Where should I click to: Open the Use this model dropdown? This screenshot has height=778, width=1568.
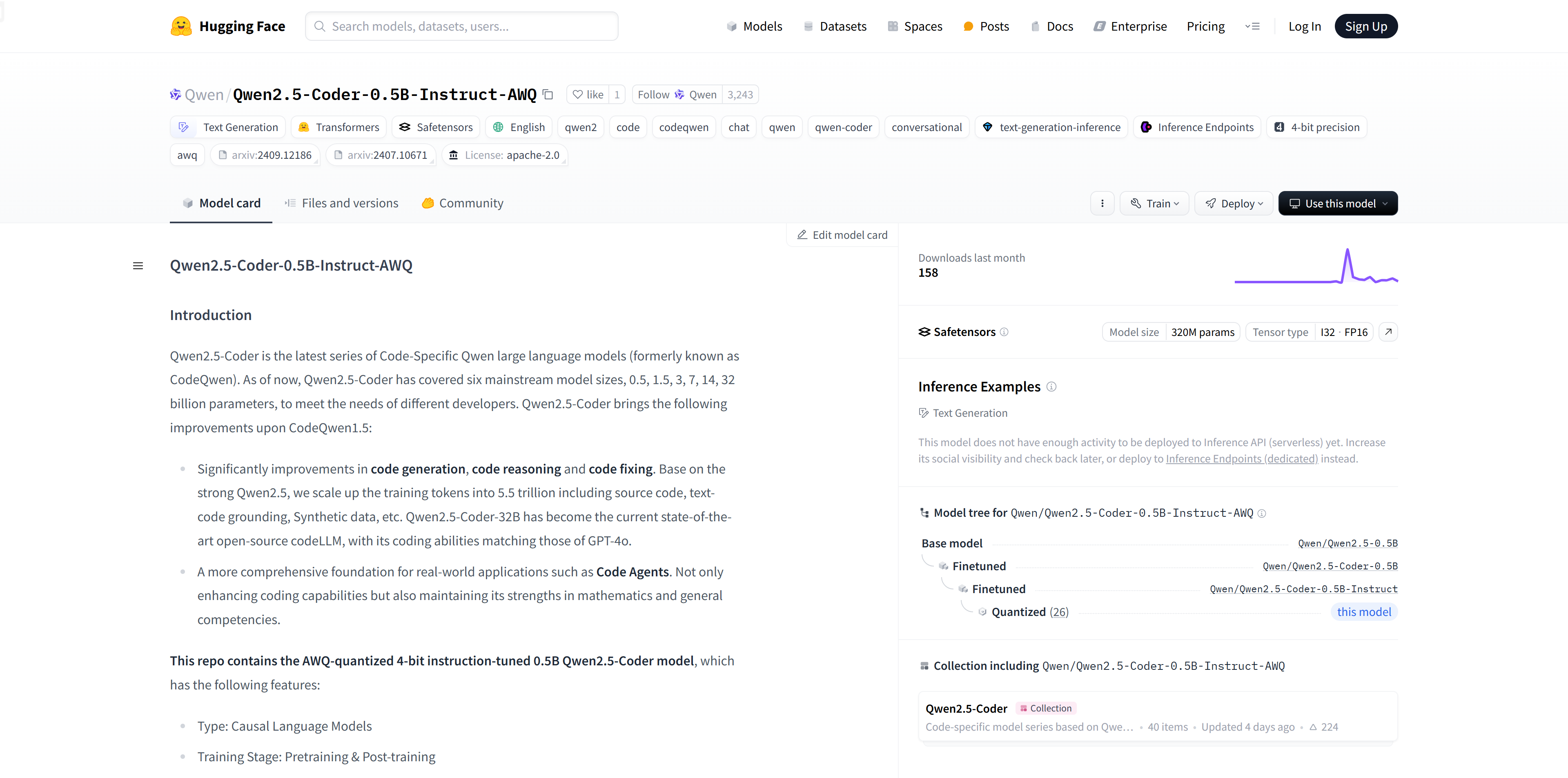(x=1337, y=203)
